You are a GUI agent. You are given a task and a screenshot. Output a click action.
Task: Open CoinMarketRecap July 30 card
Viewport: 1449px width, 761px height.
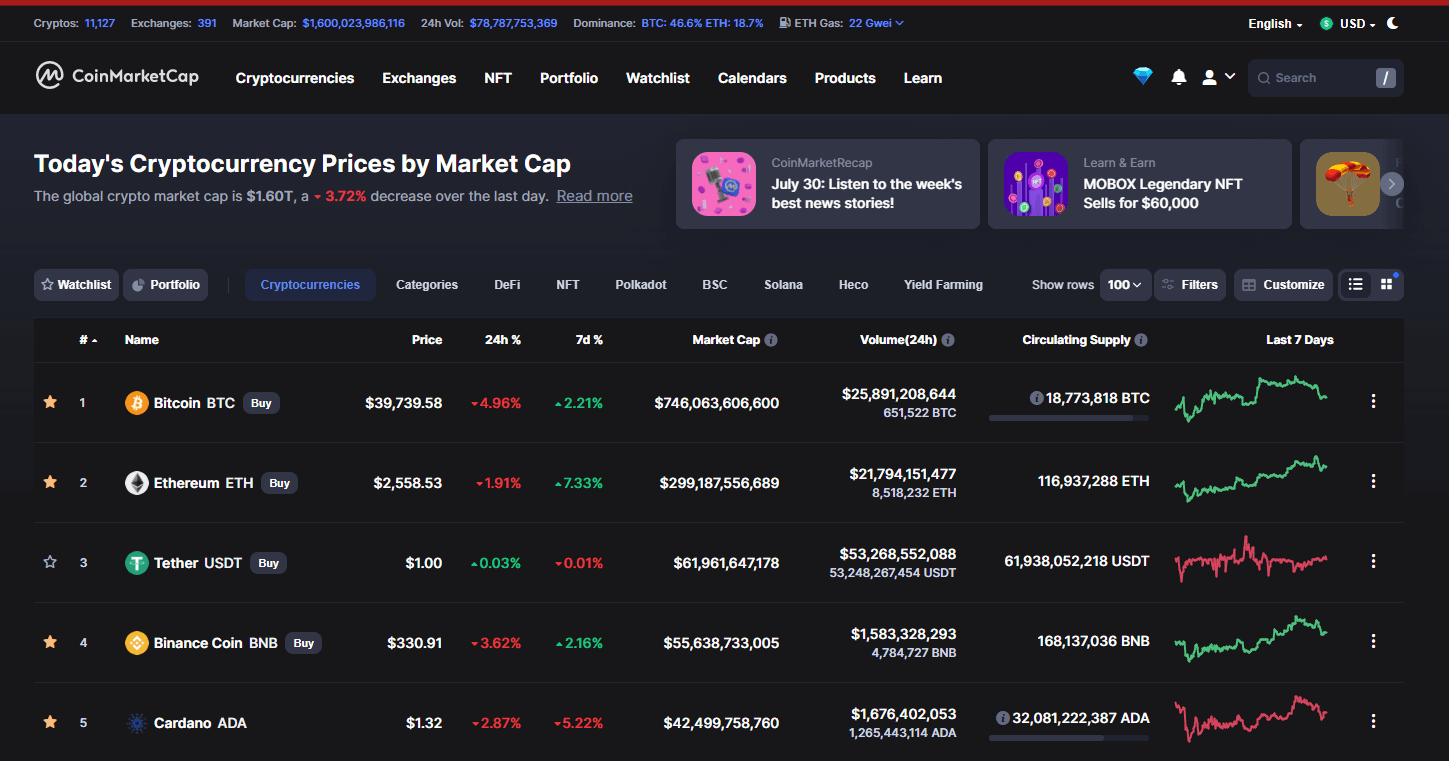pyautogui.click(x=828, y=184)
